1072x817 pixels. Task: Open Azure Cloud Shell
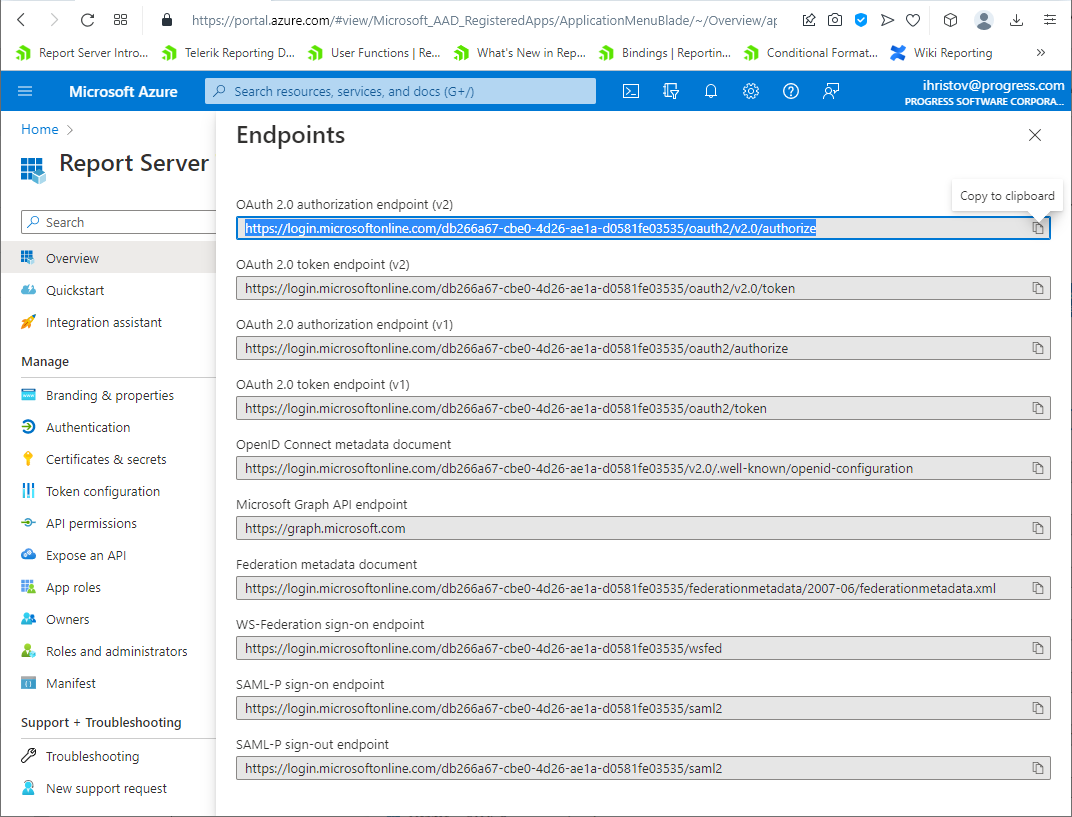click(631, 91)
